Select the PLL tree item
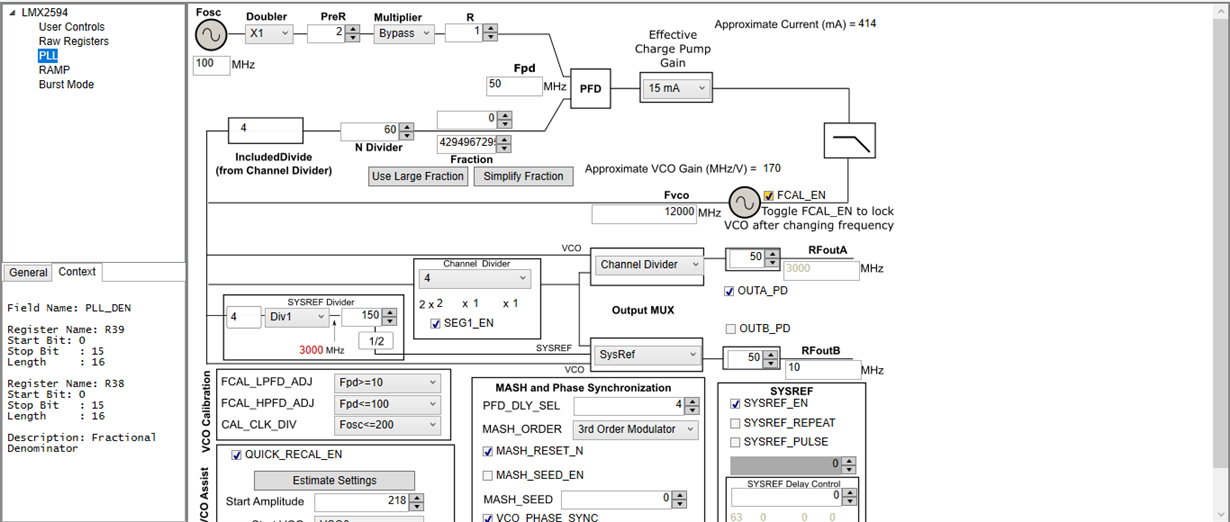The width and height of the screenshot is (1230, 522). click(x=48, y=56)
